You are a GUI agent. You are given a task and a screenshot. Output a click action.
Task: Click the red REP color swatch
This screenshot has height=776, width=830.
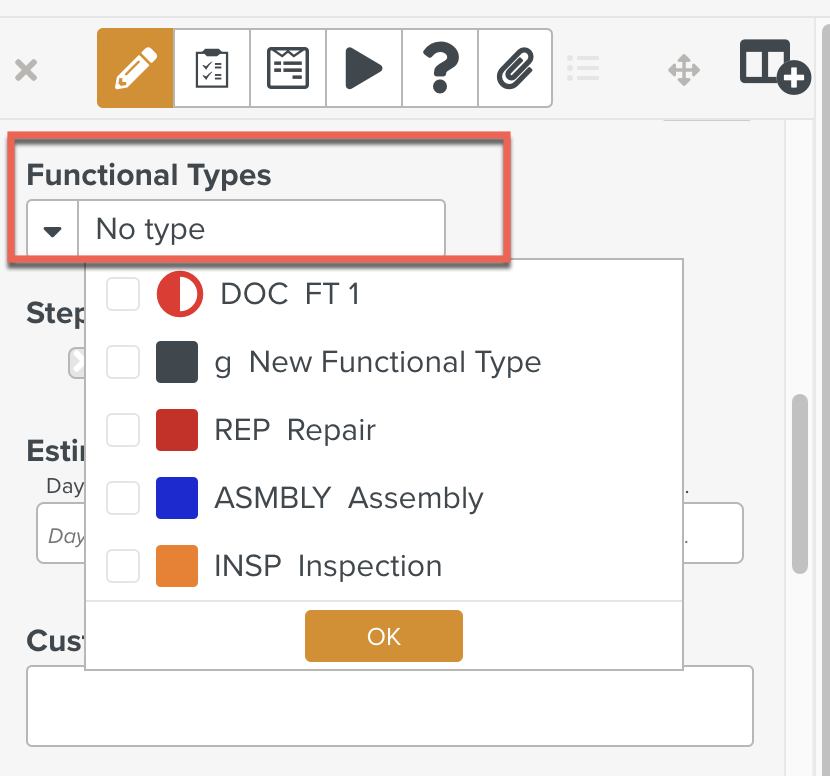tap(179, 429)
